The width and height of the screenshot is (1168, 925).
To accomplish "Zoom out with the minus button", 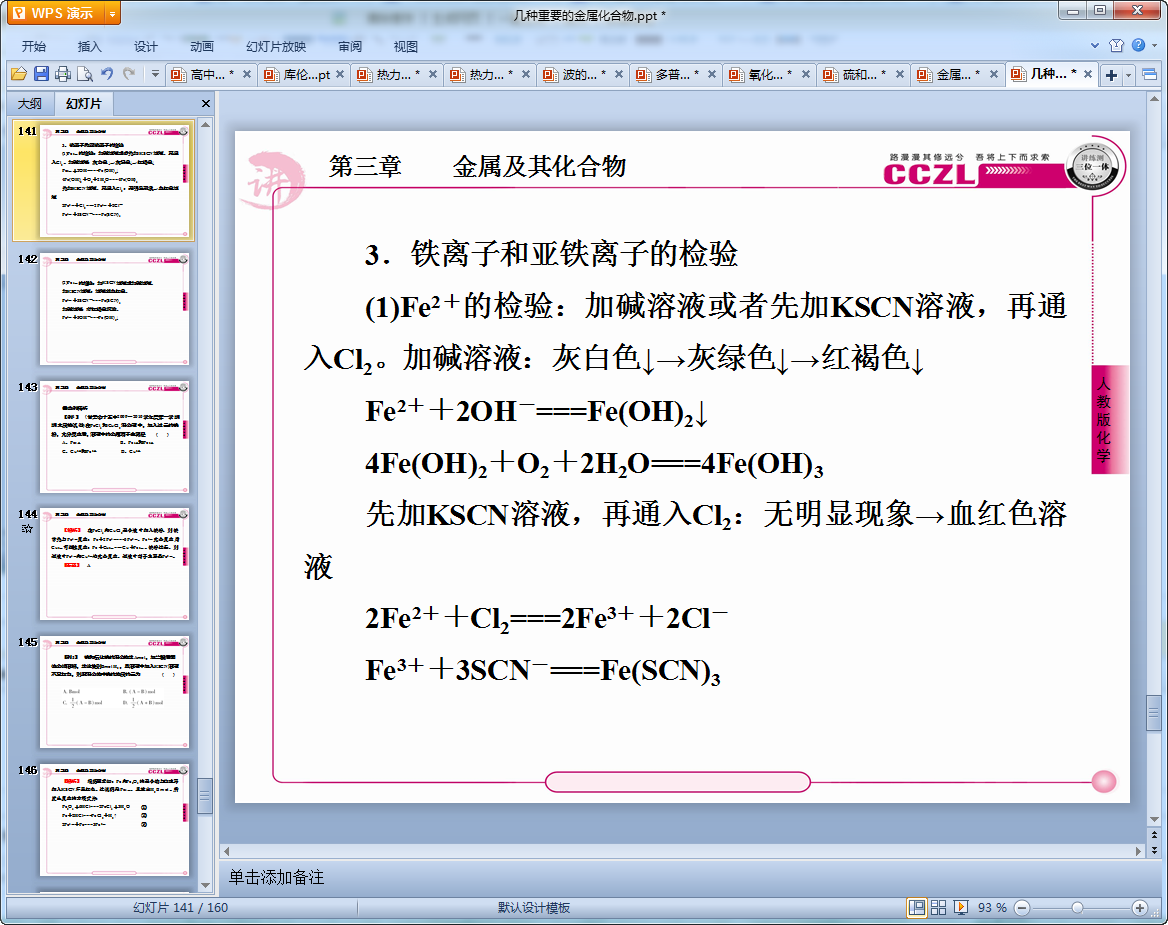I will click(1022, 908).
